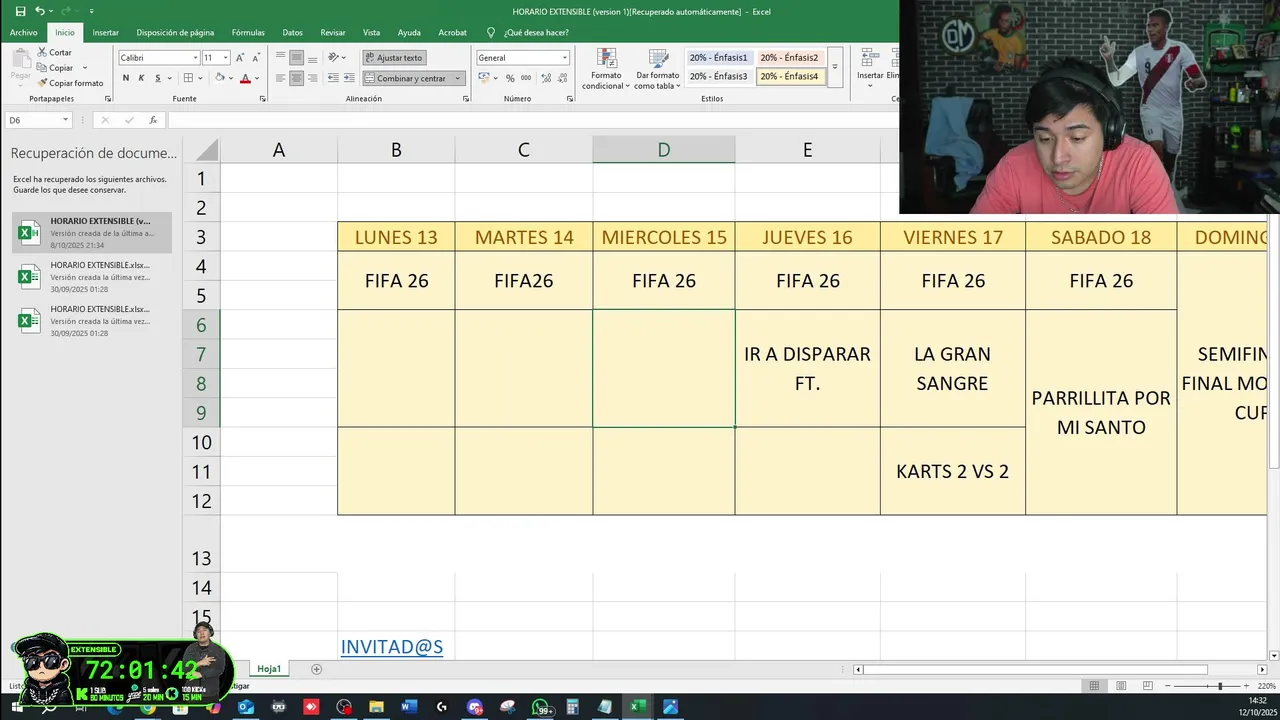Apply thousands separator style (000)

[x=526, y=78]
